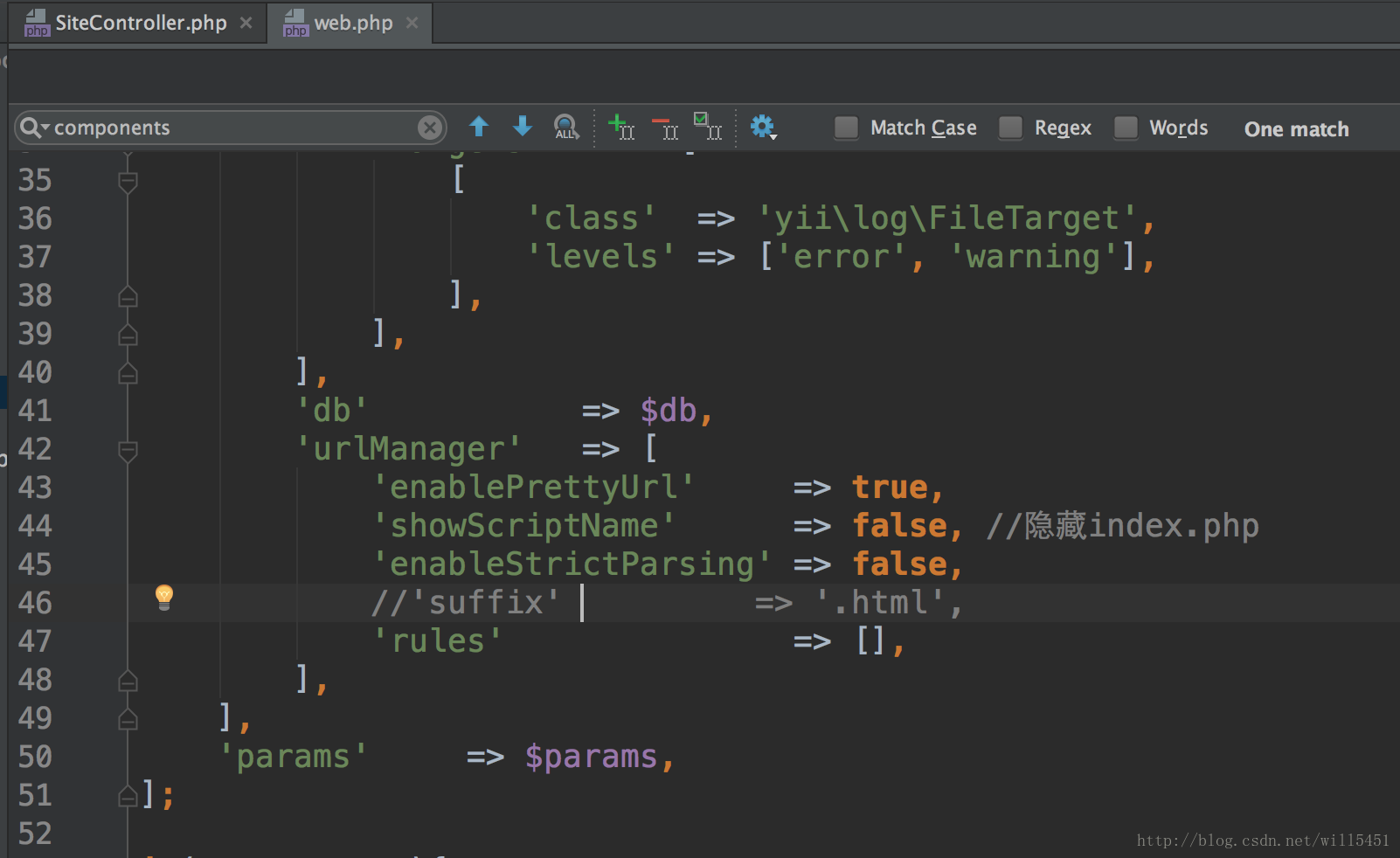
Task: Toggle the fold marker at line 40
Action: (128, 373)
